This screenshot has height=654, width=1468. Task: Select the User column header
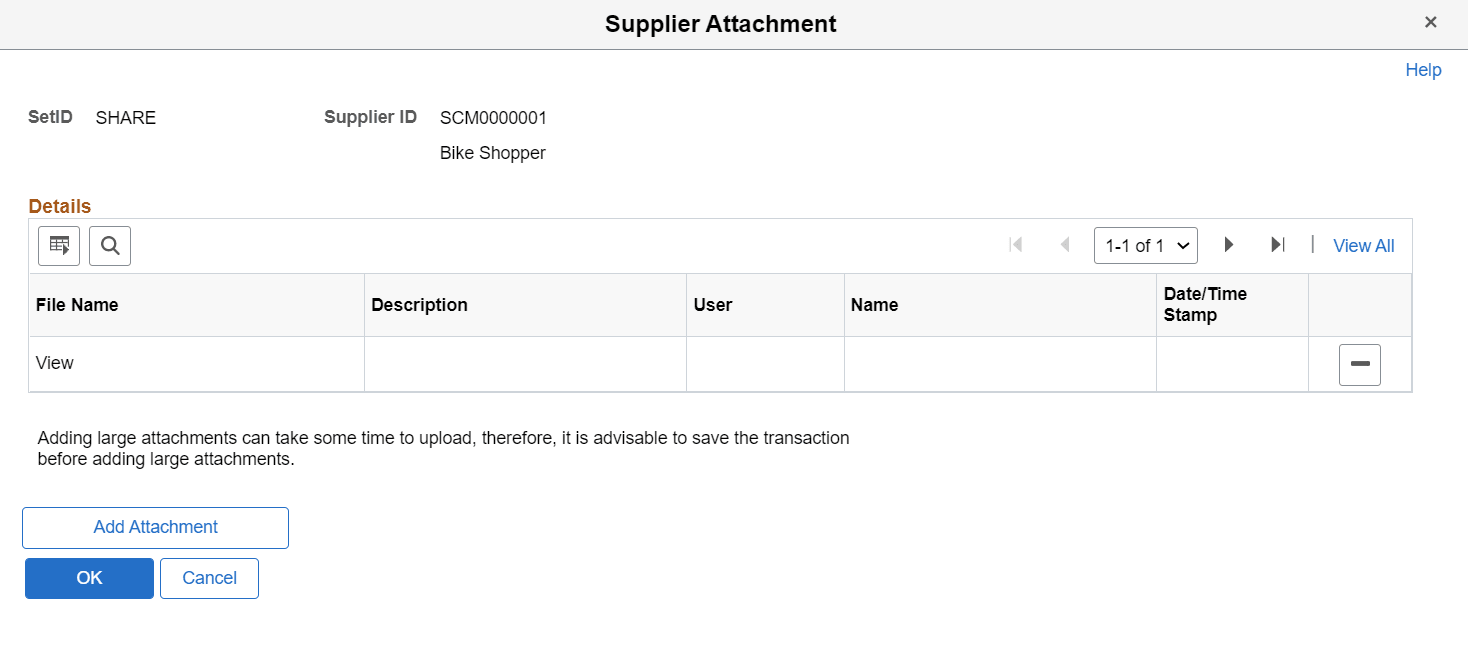[x=713, y=304]
